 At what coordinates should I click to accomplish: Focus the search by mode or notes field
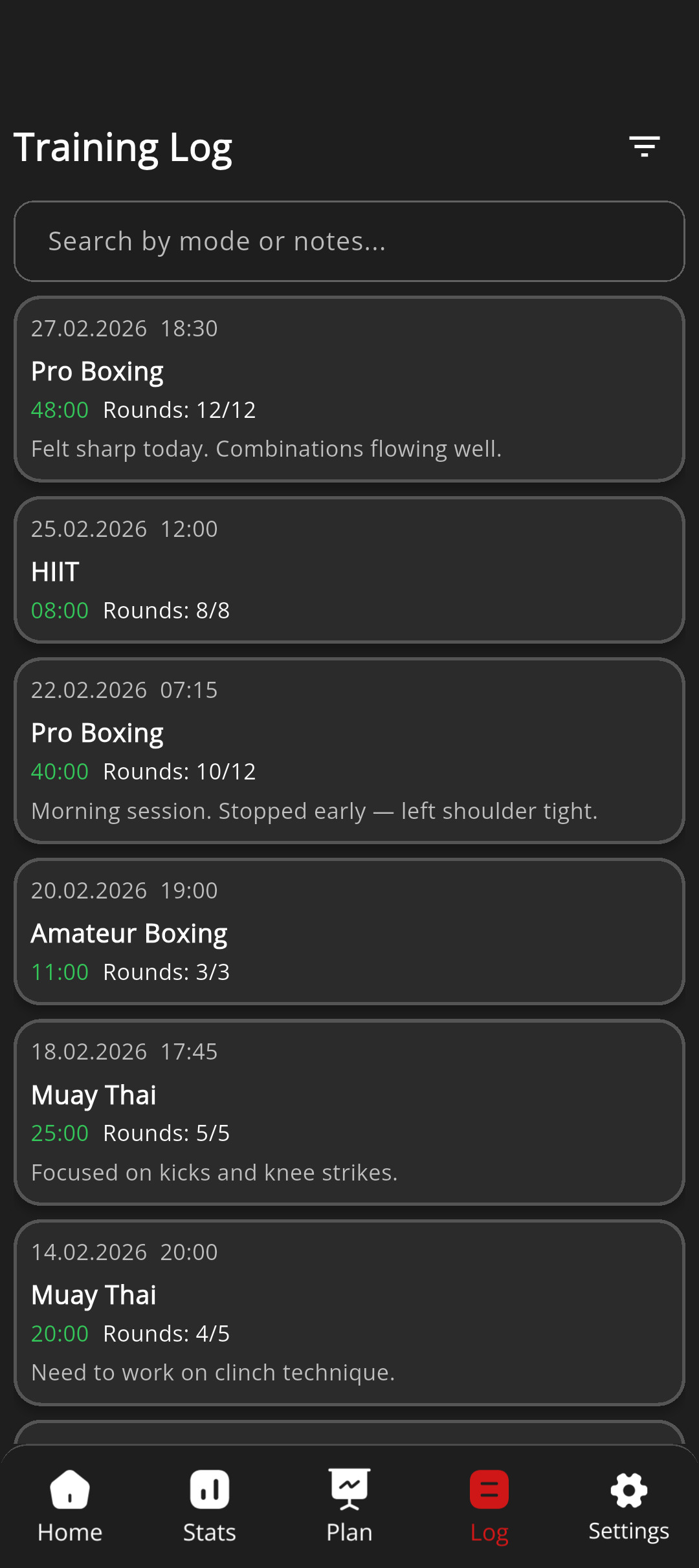(349, 241)
